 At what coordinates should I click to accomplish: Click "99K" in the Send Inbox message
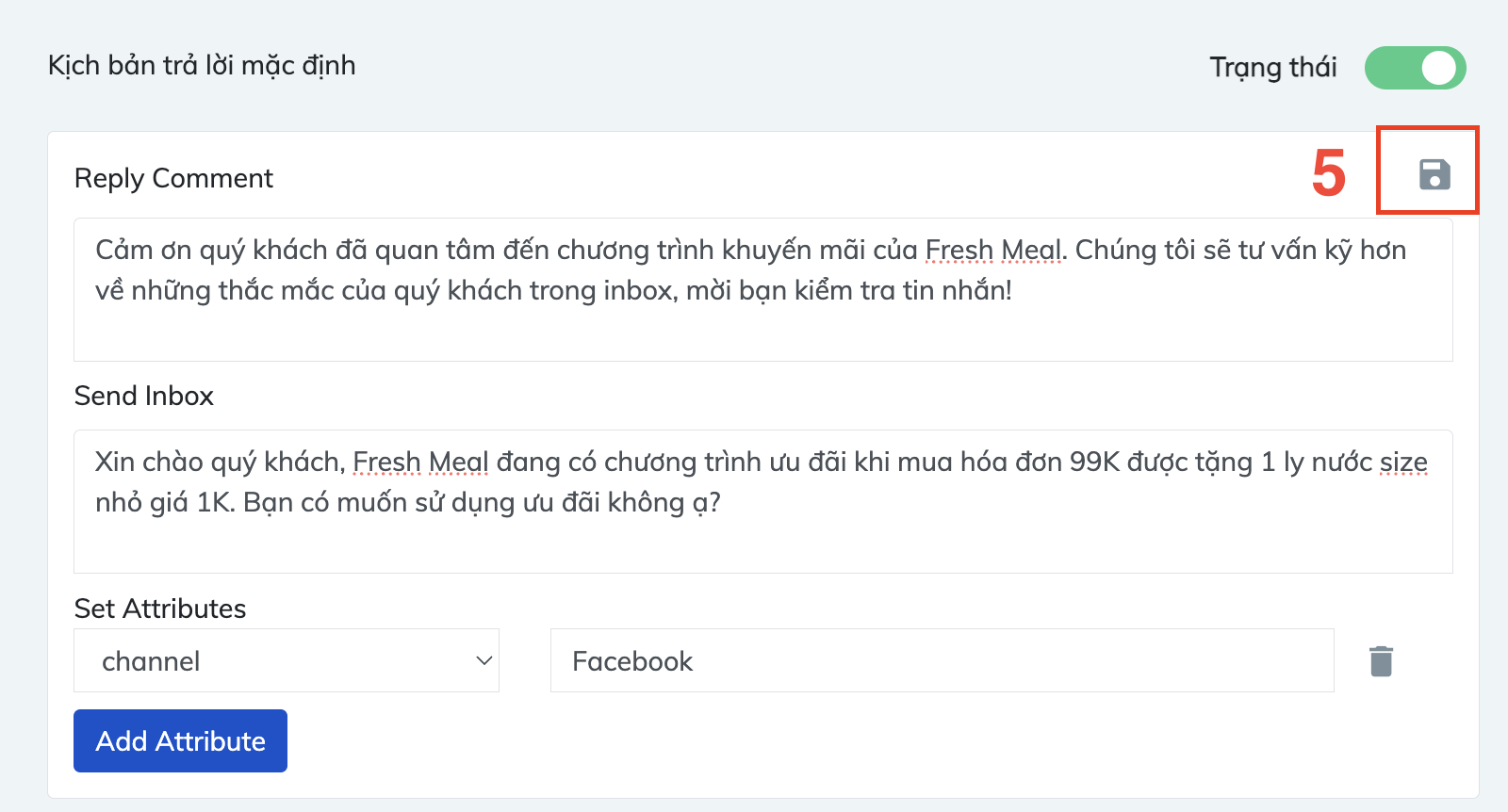coord(1093,463)
